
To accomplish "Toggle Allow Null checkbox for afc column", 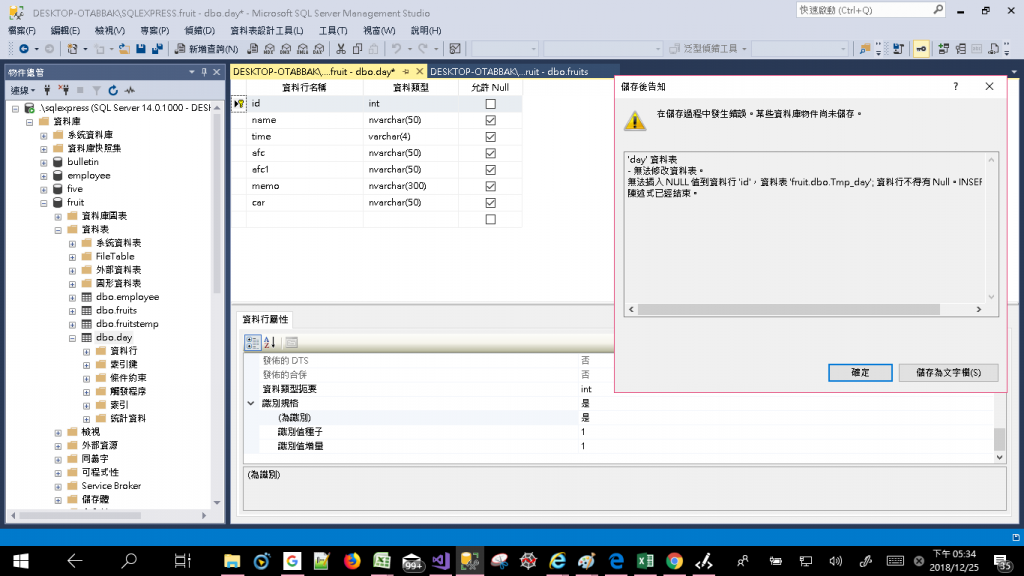I will coord(490,153).
